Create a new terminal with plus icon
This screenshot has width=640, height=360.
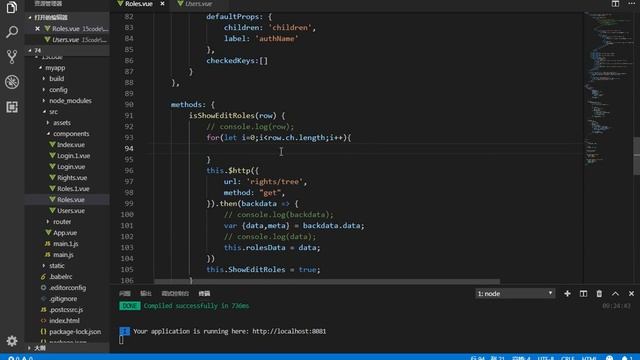(567, 293)
